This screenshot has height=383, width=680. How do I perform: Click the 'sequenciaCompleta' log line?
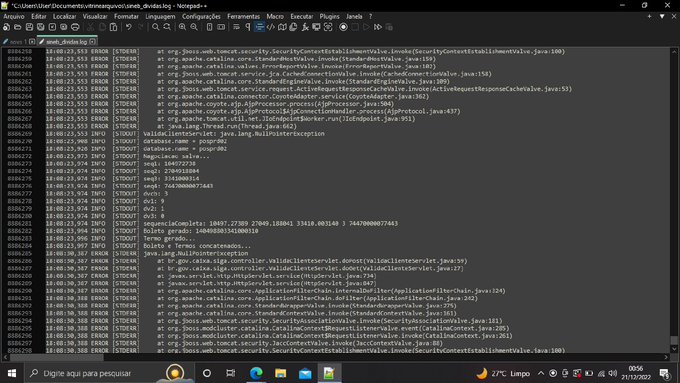[x=271, y=223]
